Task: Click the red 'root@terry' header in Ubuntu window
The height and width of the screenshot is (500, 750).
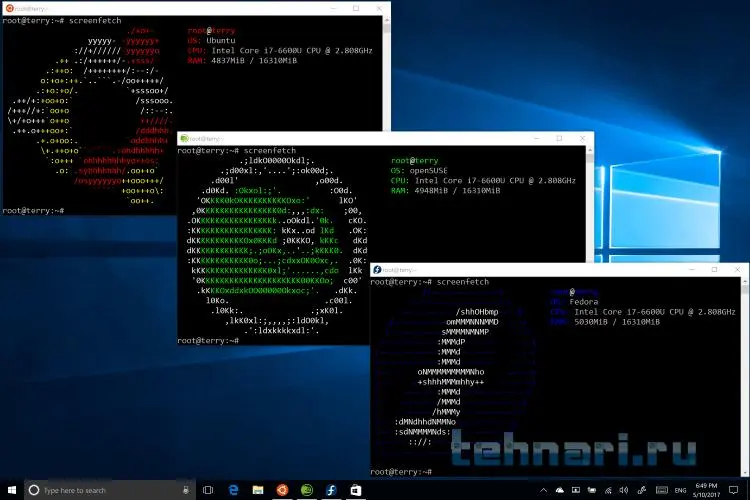Action: tap(211, 31)
